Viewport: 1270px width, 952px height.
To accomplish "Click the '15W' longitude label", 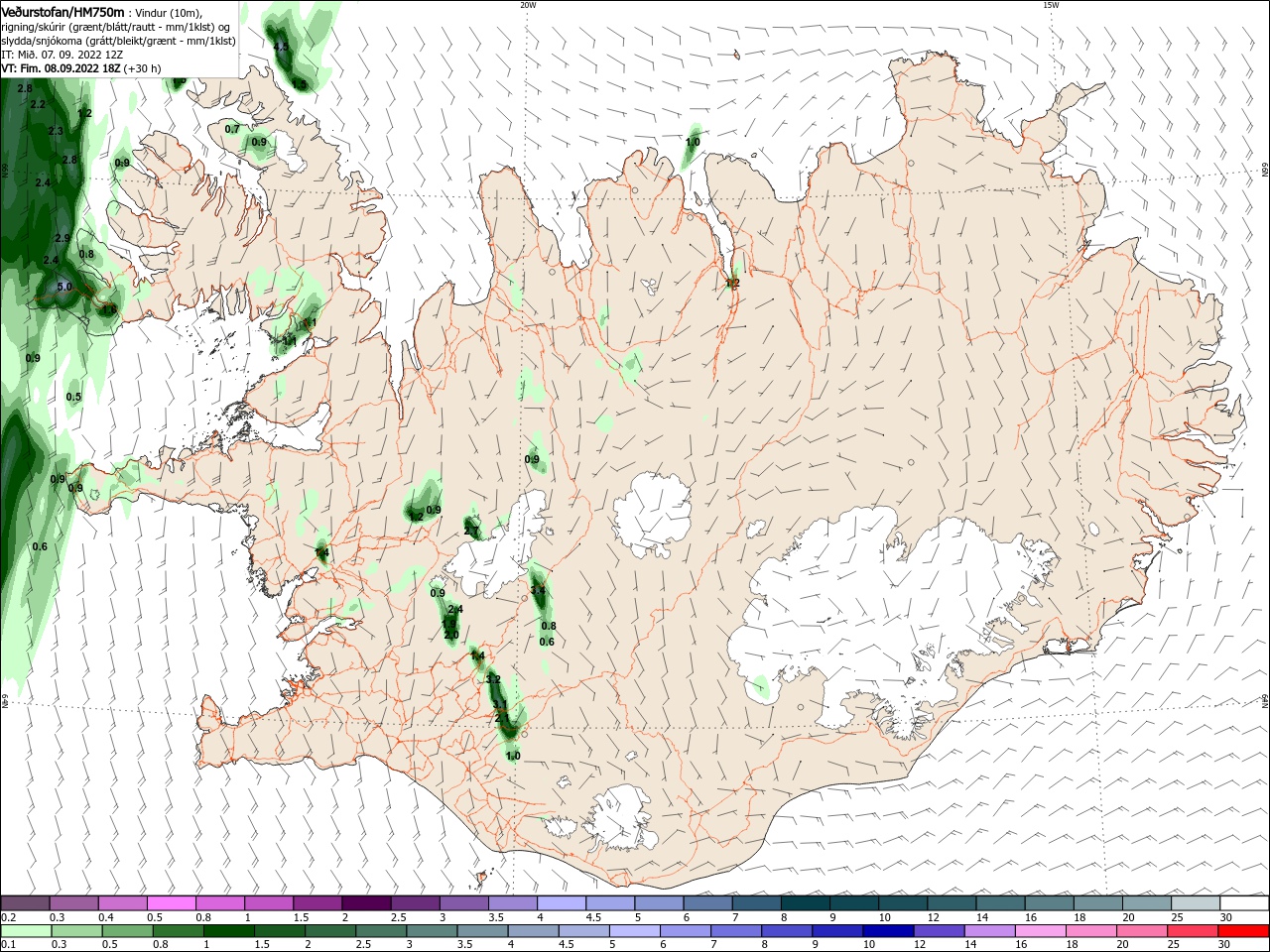I will tap(1052, 5).
